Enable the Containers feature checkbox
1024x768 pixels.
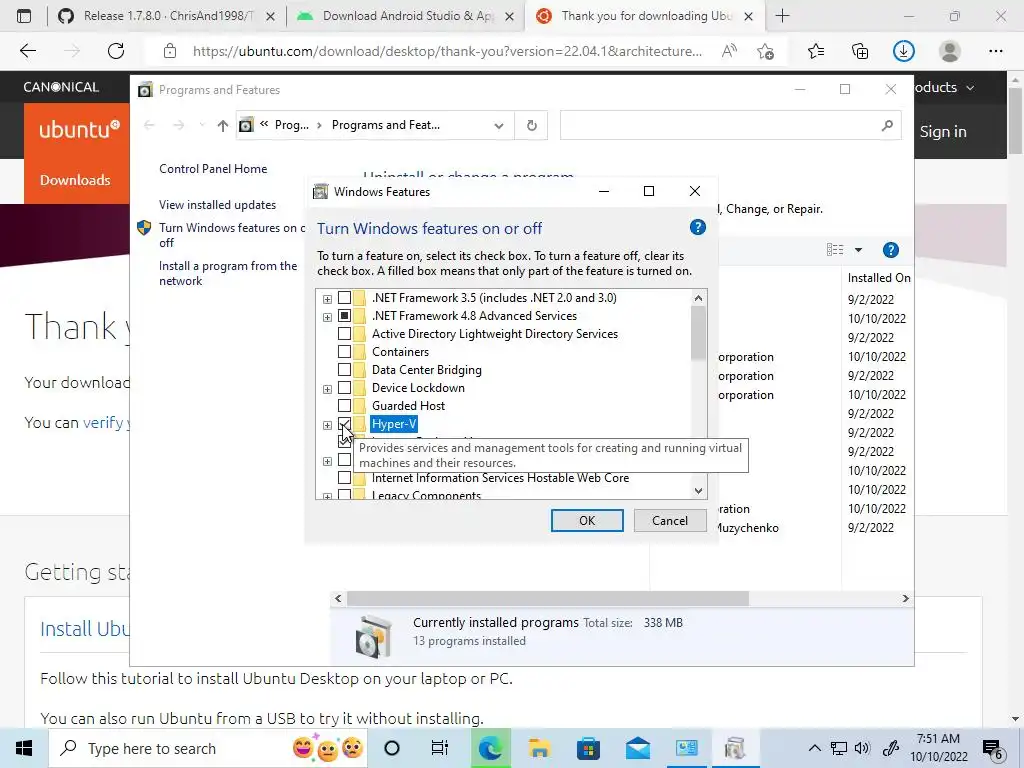pos(344,352)
